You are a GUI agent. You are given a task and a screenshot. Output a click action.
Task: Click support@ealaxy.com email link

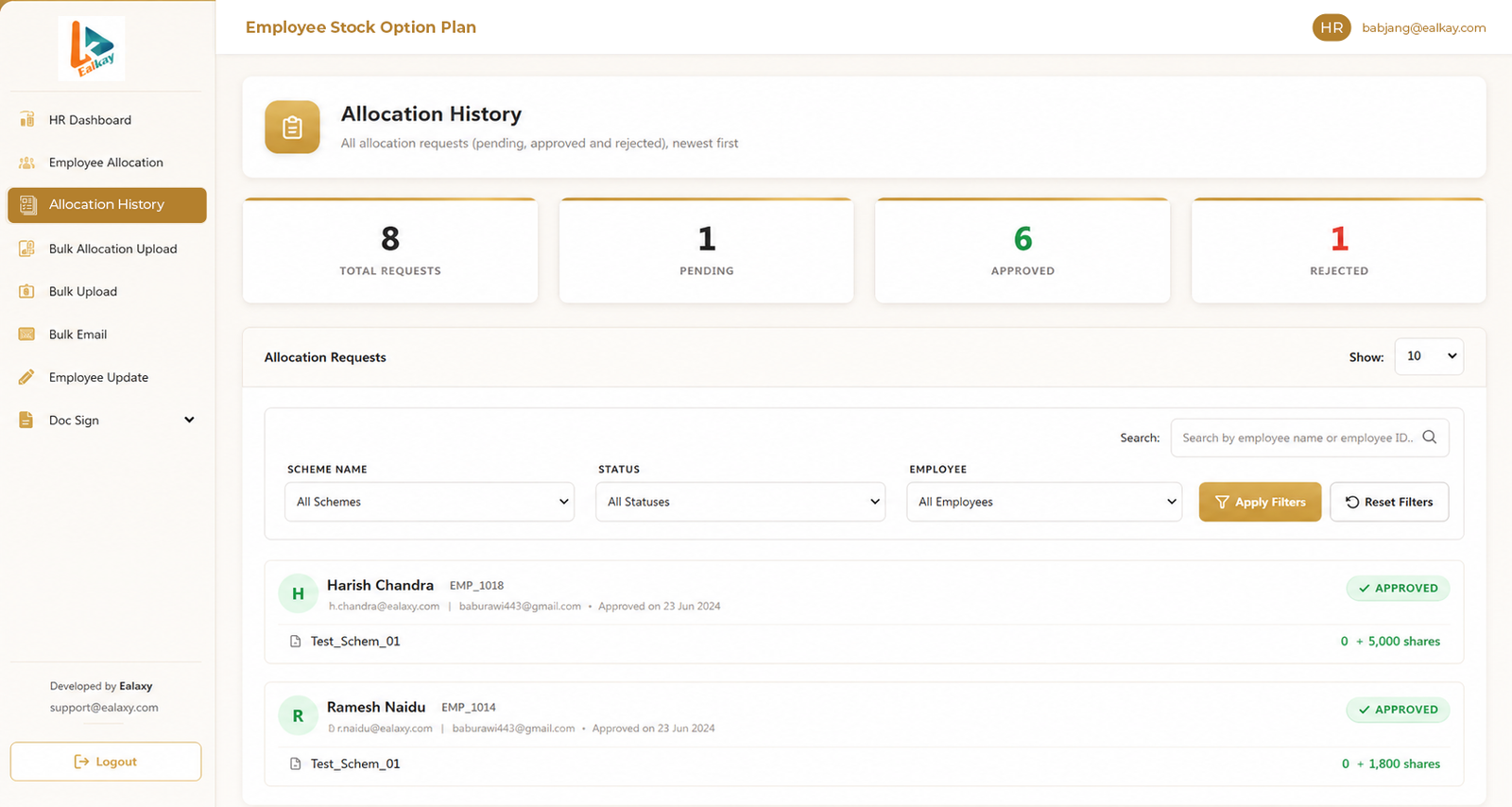(x=104, y=707)
